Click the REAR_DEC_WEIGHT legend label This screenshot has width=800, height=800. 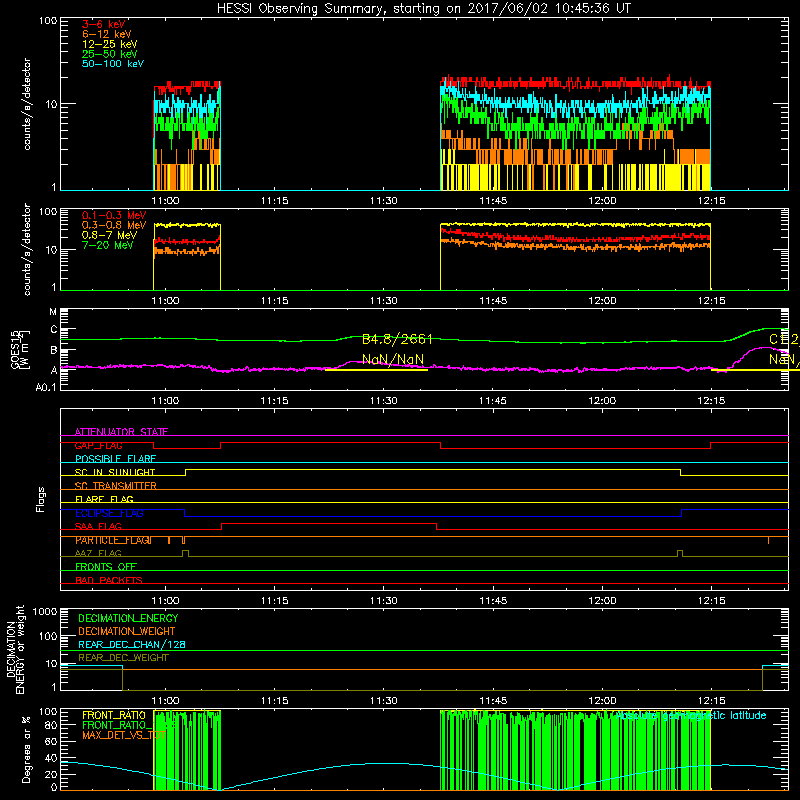click(x=123, y=658)
